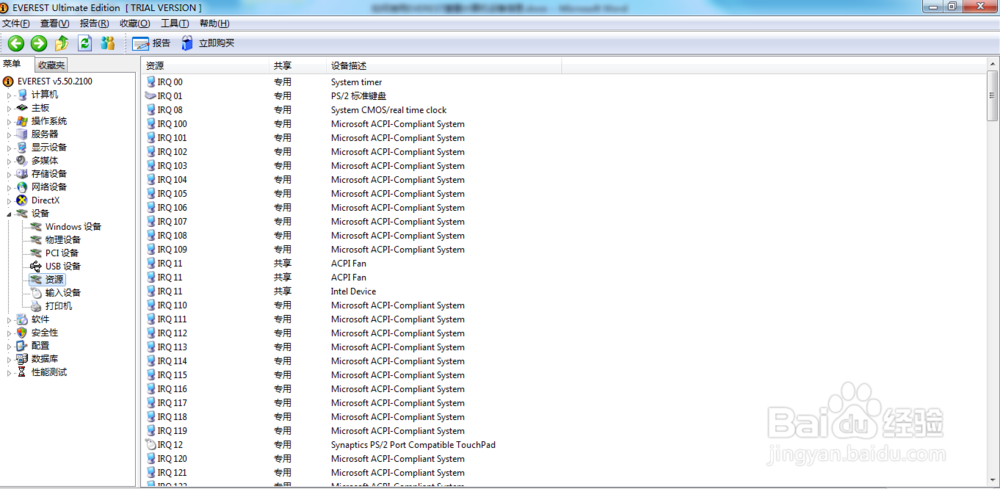Image resolution: width=1000 pixels, height=489 pixels.
Task: Expand the 网络设备 tree node
Action: point(9,187)
